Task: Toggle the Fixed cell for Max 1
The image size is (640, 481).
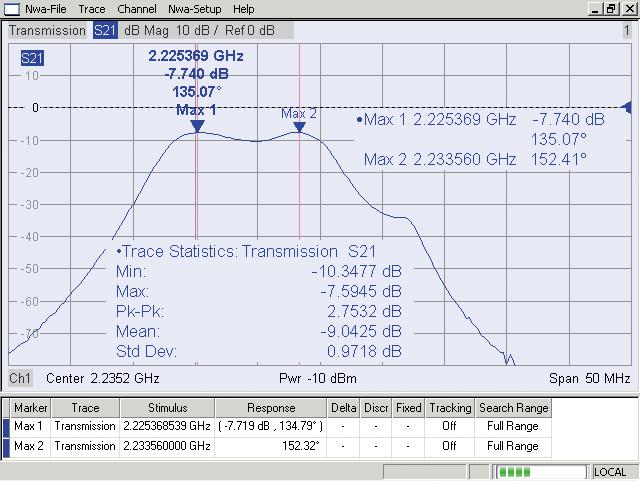Action: coord(408,426)
